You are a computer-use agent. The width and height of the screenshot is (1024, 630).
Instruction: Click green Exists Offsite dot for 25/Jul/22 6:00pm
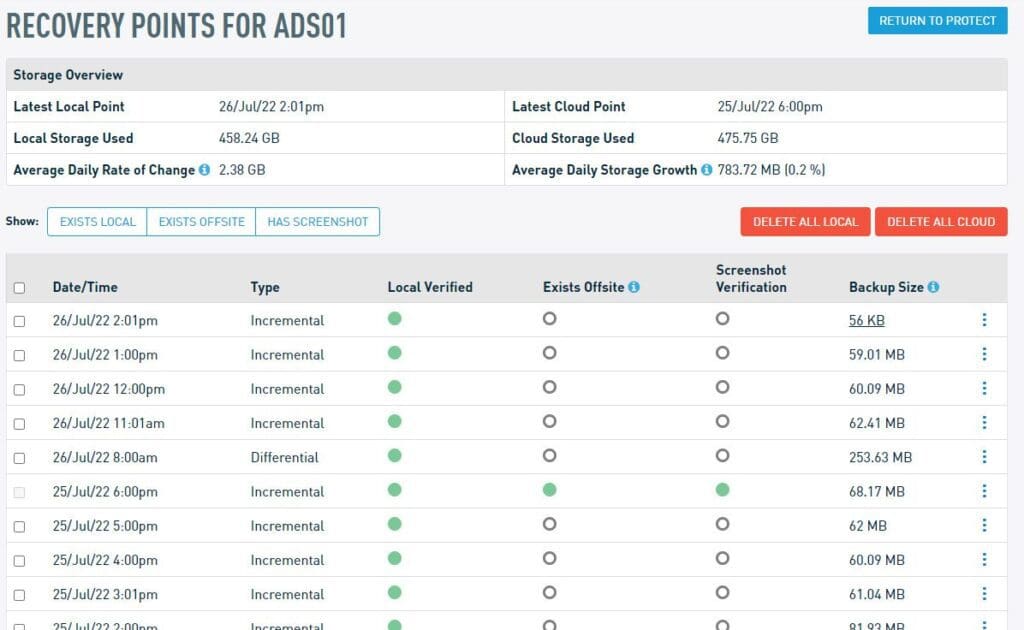pos(549,490)
